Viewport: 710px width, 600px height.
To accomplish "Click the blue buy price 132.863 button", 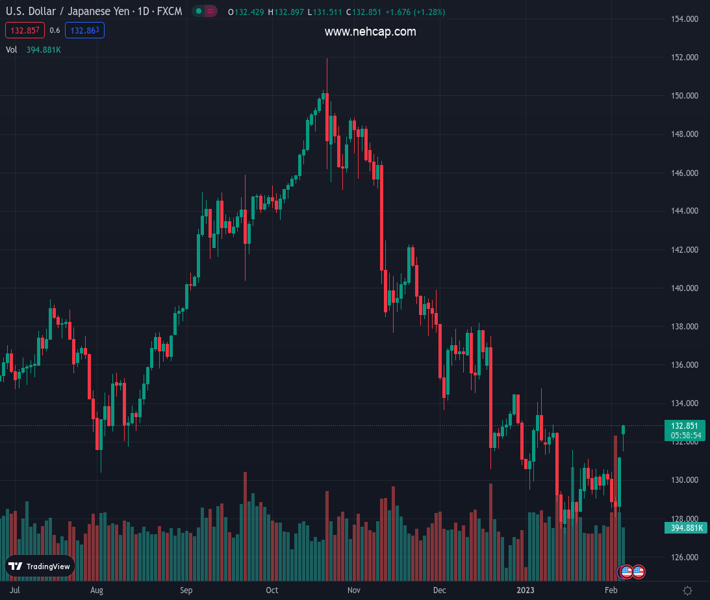I will (x=85, y=31).
